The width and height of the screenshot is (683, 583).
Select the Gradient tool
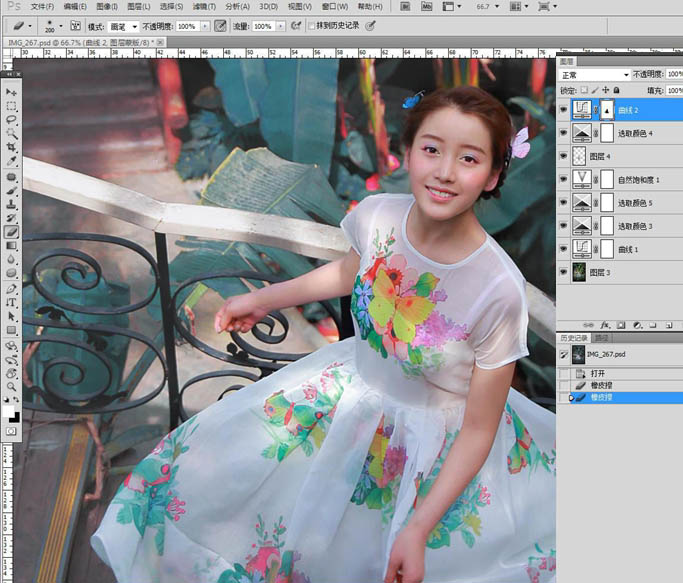click(11, 246)
